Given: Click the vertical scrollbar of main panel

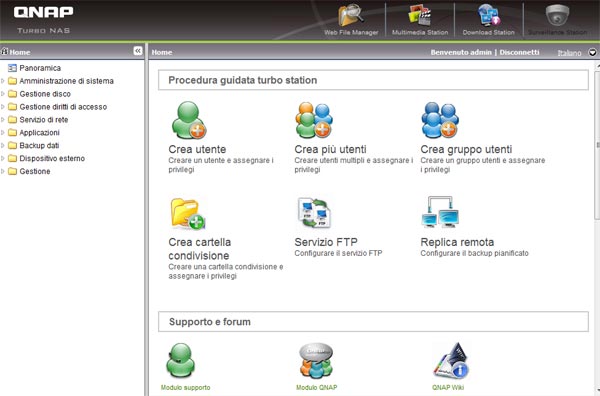Looking at the screenshot, I should (x=597, y=145).
